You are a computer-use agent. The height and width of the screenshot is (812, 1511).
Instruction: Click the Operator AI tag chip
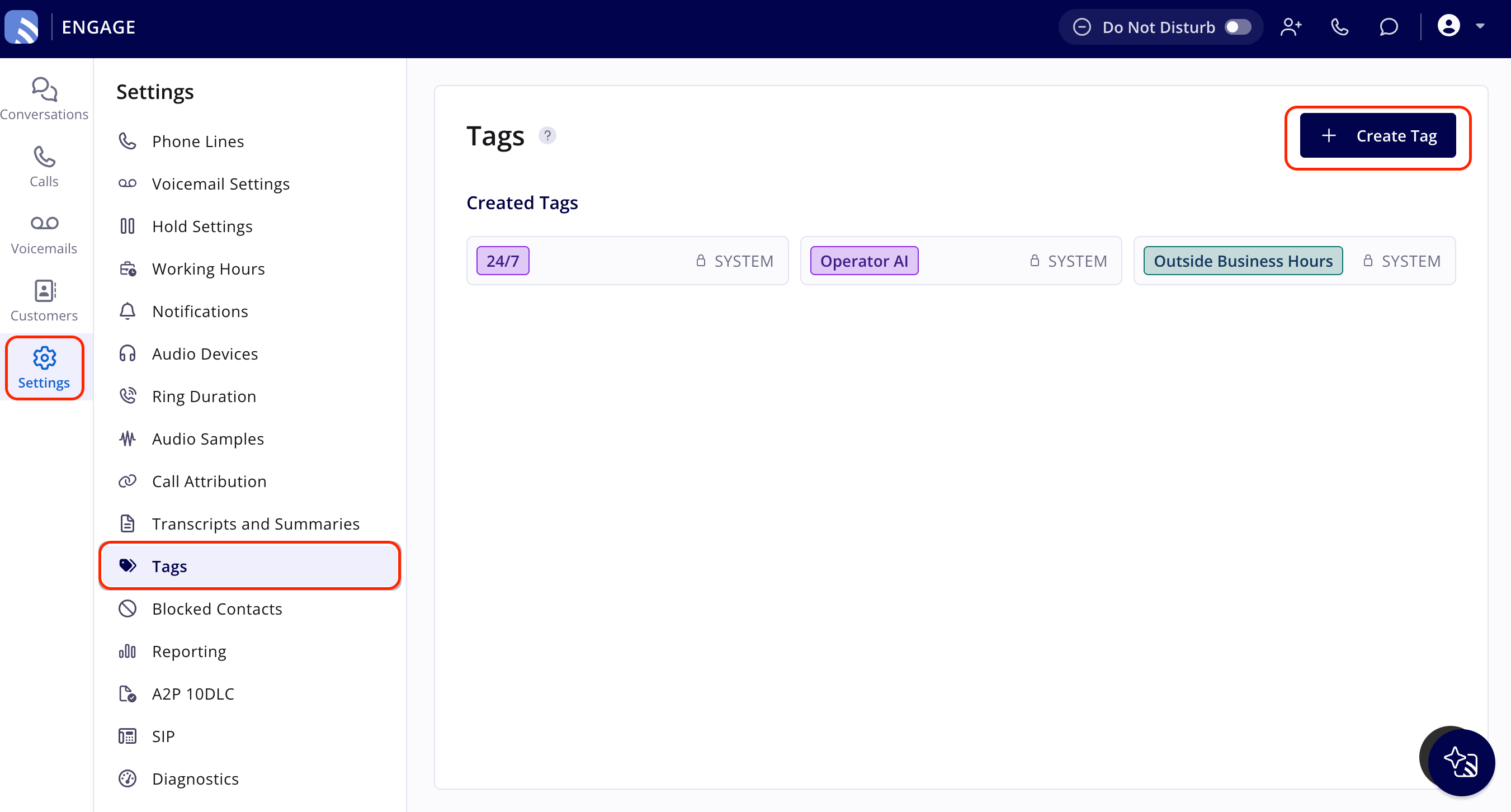click(864, 261)
